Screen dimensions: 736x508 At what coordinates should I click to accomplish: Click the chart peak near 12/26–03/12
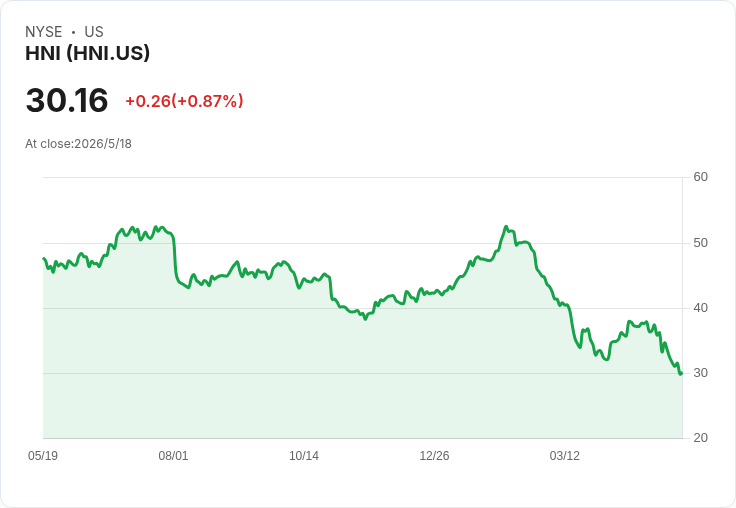pyautogui.click(x=506, y=227)
